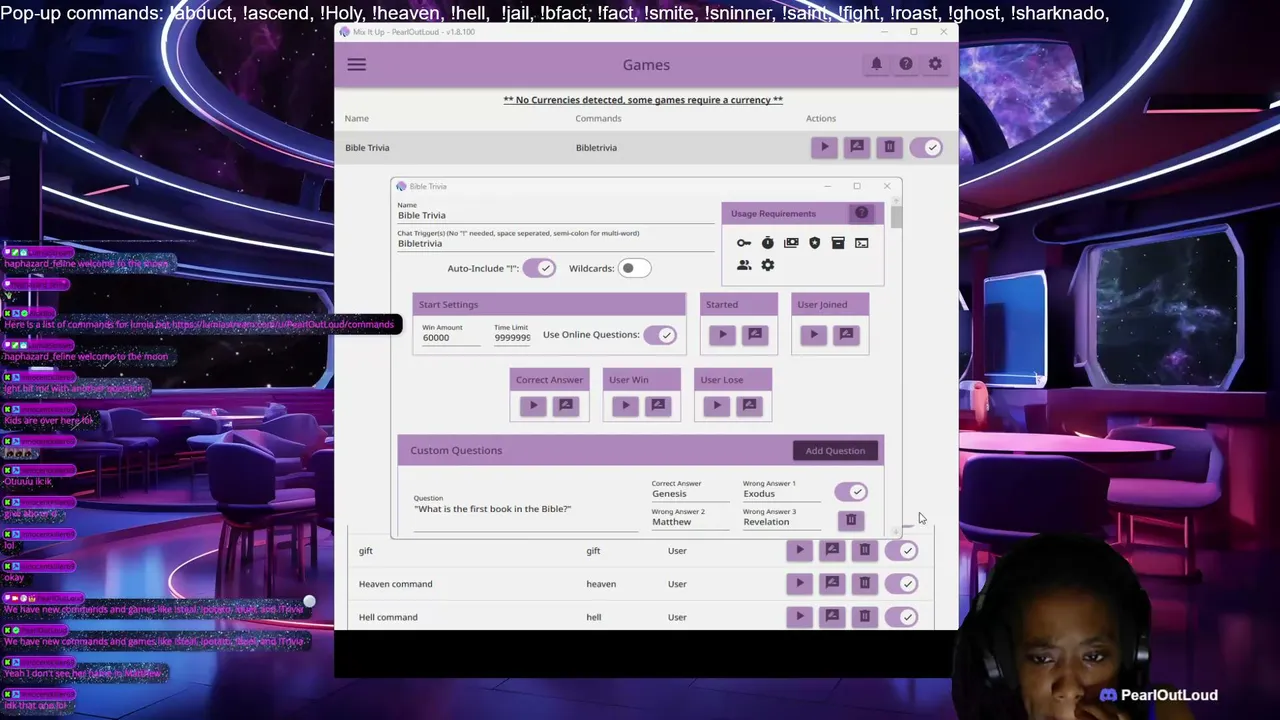
Task: Click Wrong Answer 2 field "Matthew"
Action: pyautogui.click(x=690, y=521)
